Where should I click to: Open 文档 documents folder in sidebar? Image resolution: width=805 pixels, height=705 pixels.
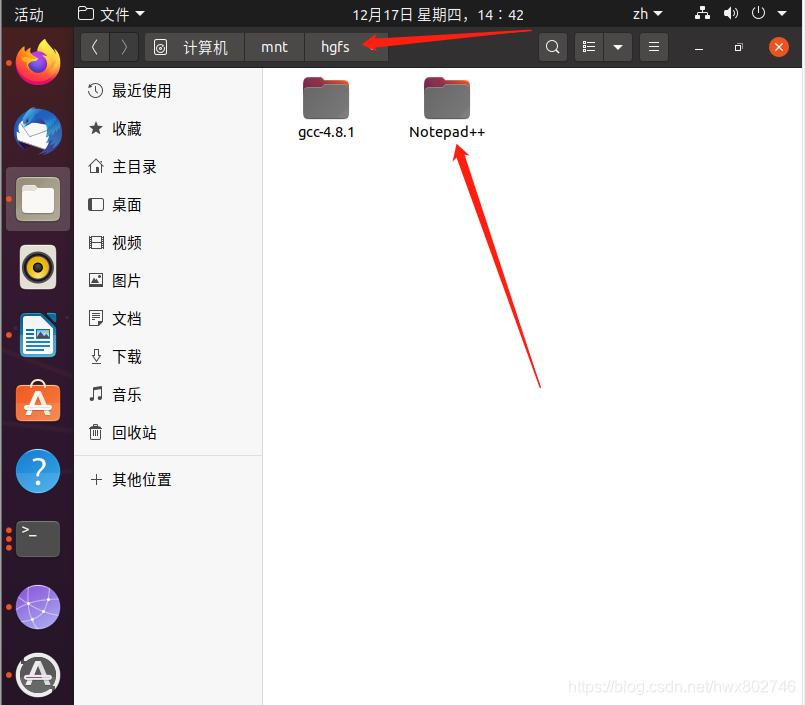click(168, 319)
